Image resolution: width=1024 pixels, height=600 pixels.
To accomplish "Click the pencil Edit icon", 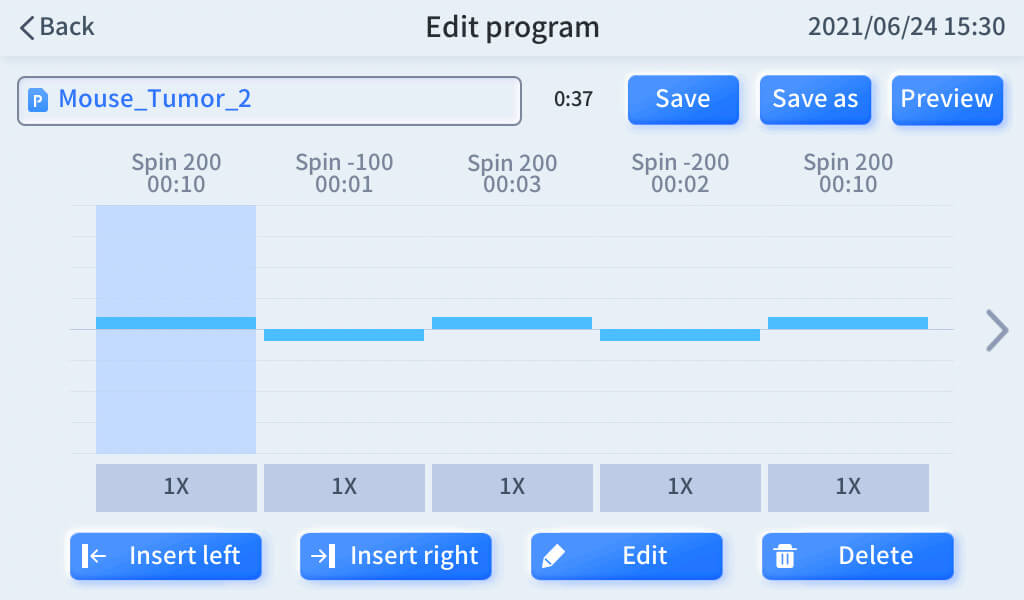I will point(553,557).
